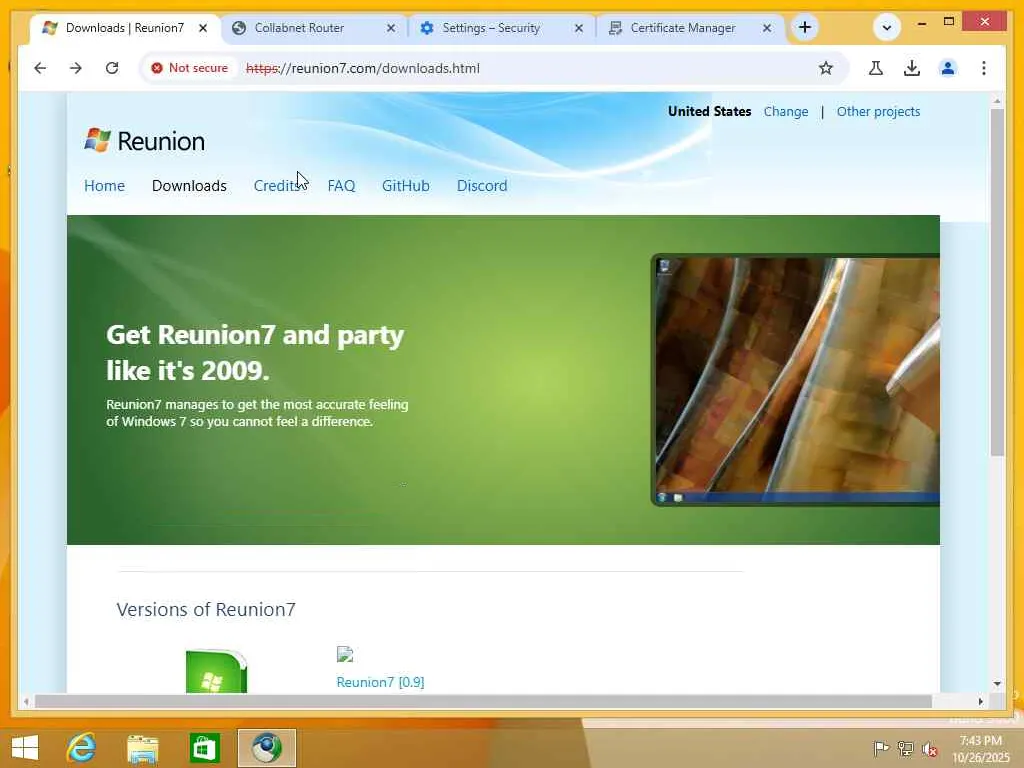Go back using the browser back arrow
The width and height of the screenshot is (1024, 768).
(x=40, y=68)
